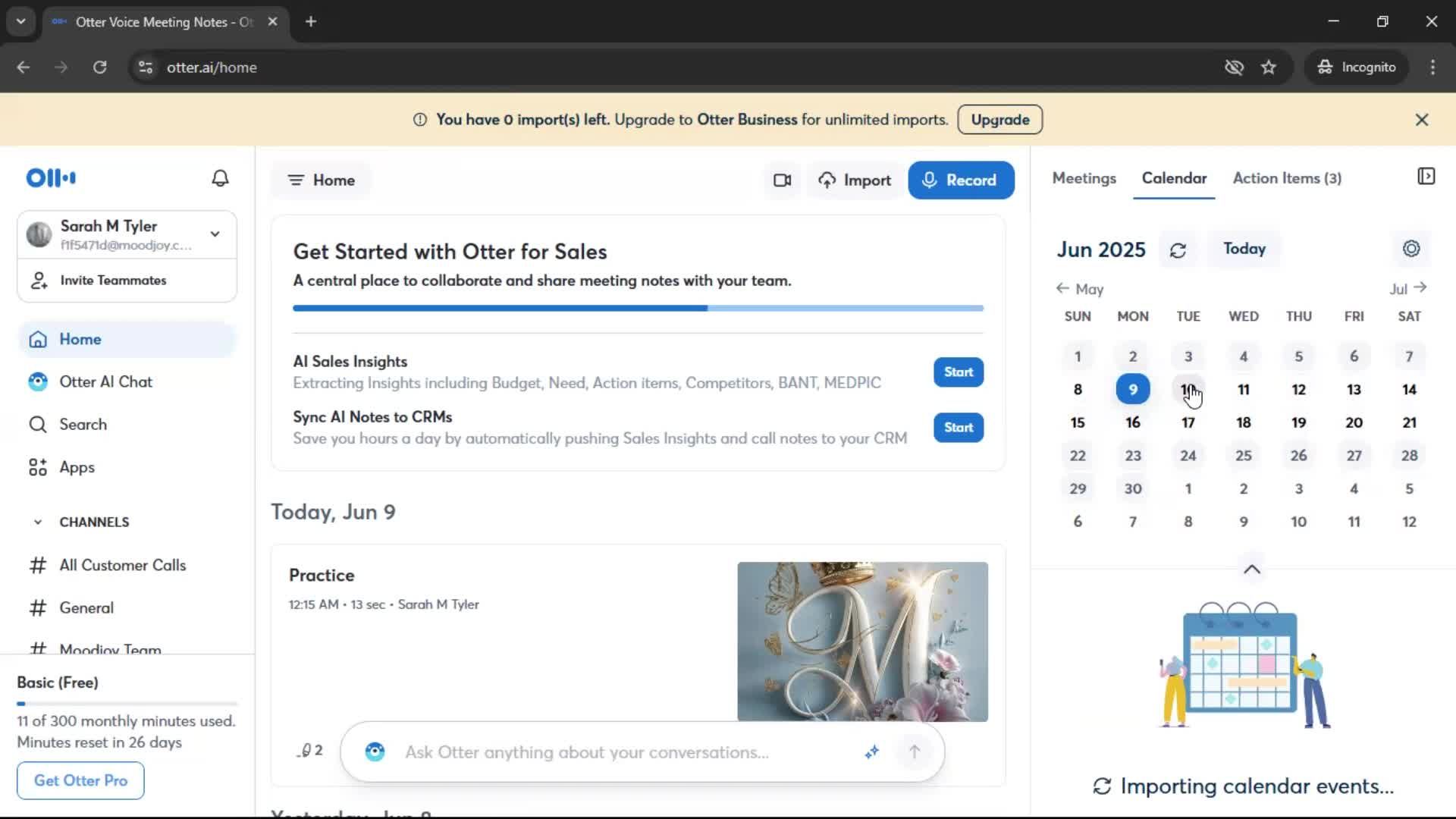The image size is (1456, 819).
Task: Close the Otter Voice Meeting Notes tab
Action: point(273,22)
